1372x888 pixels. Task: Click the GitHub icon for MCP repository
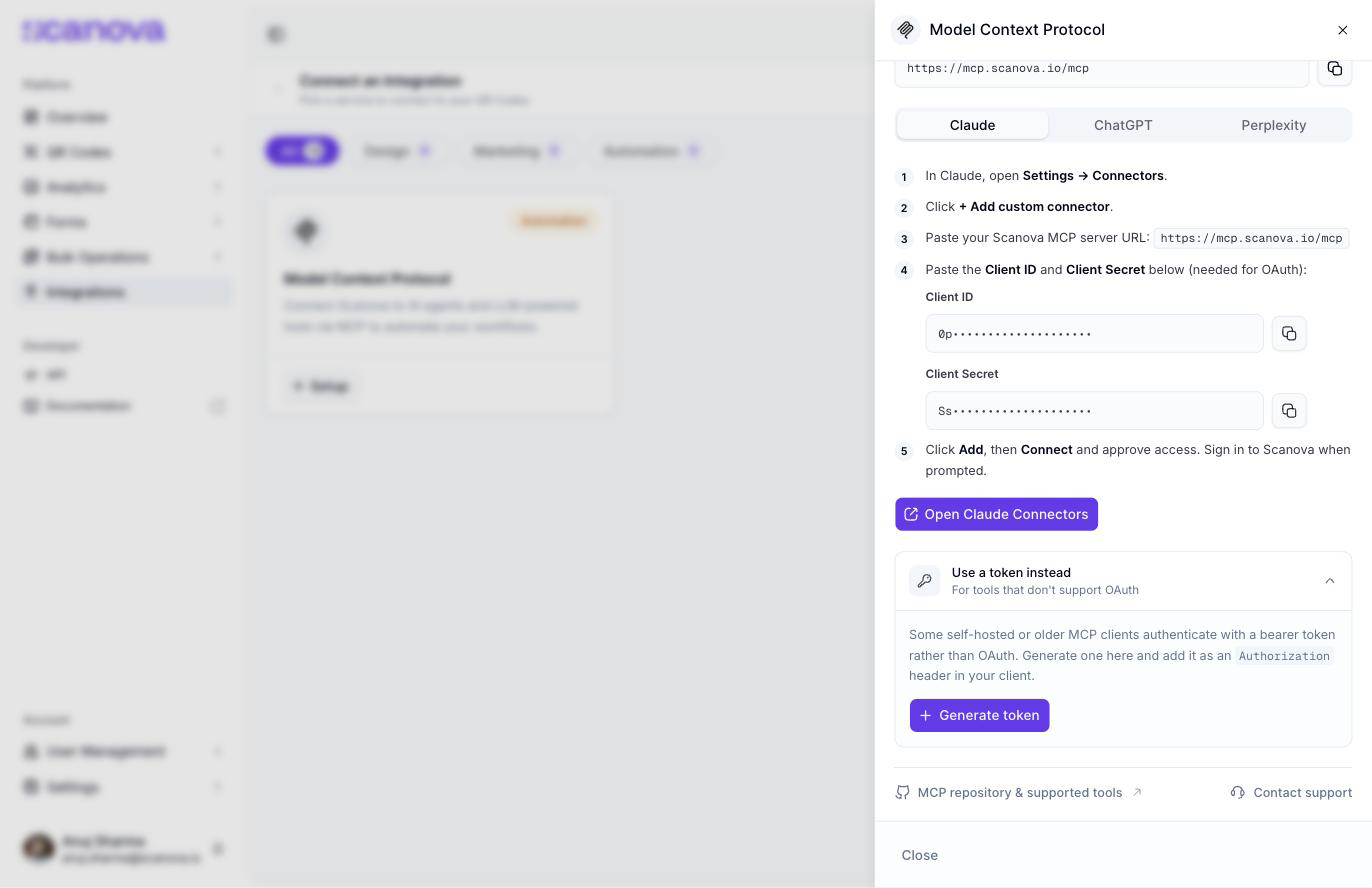click(x=903, y=793)
